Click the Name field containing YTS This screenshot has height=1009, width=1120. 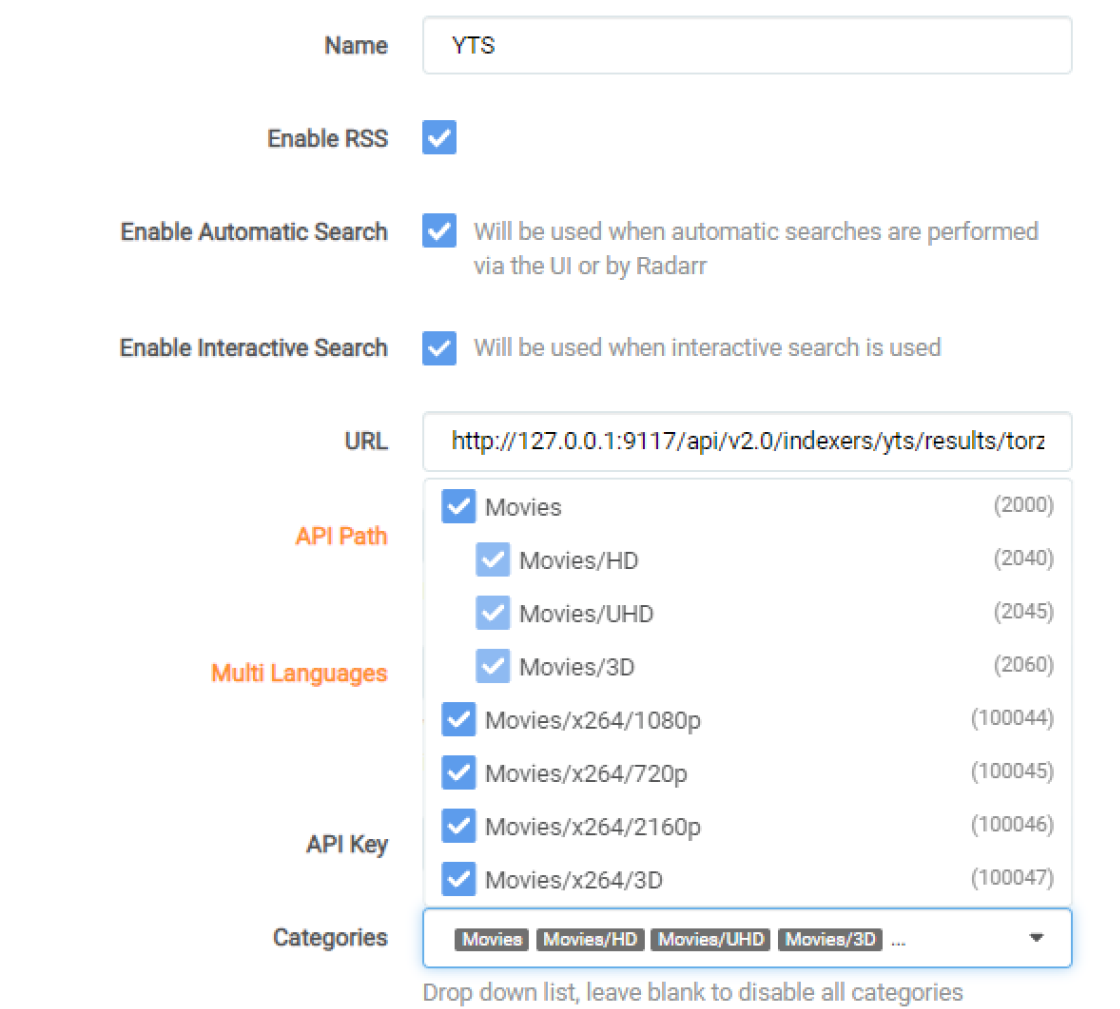[x=747, y=45]
